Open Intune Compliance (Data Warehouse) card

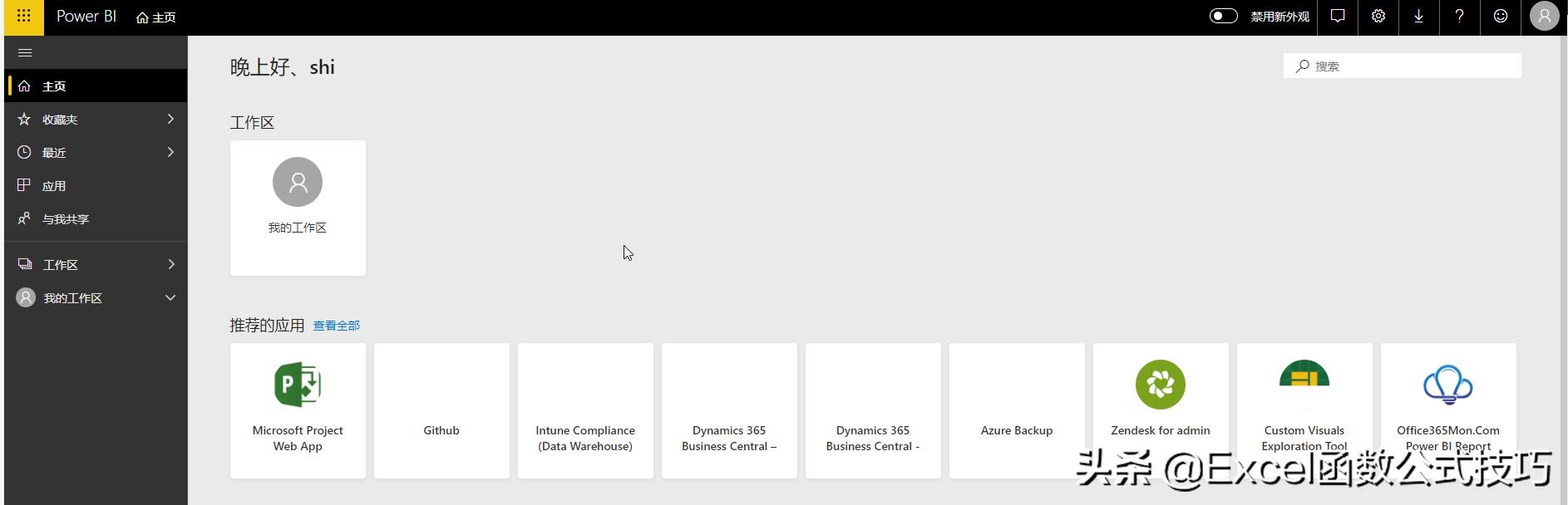pos(585,410)
